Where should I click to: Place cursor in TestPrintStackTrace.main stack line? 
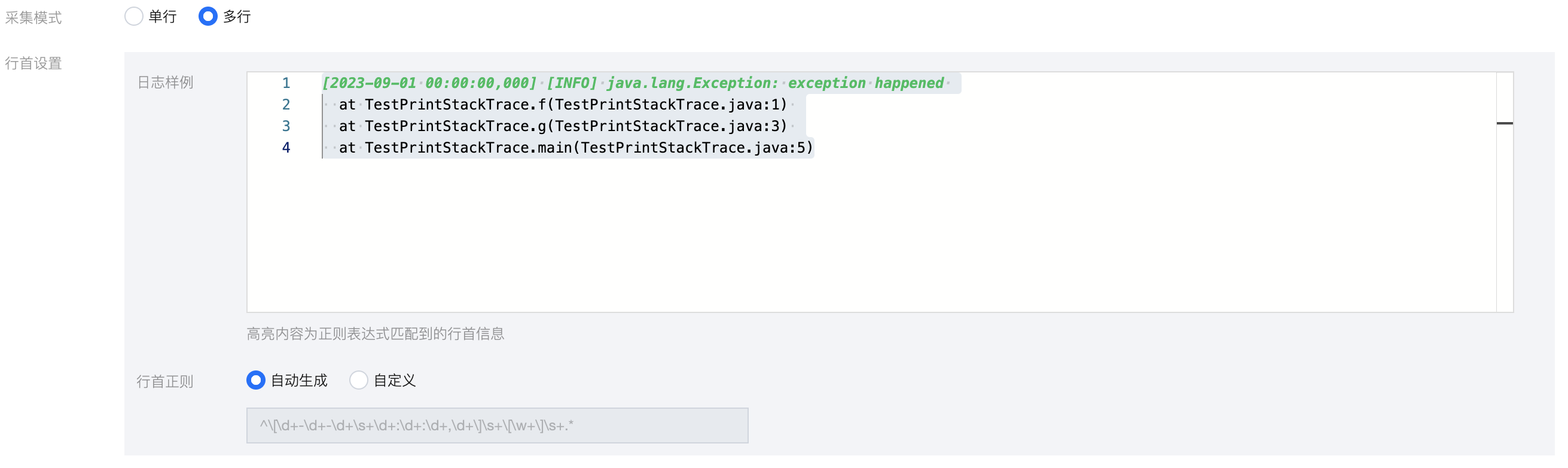(575, 147)
